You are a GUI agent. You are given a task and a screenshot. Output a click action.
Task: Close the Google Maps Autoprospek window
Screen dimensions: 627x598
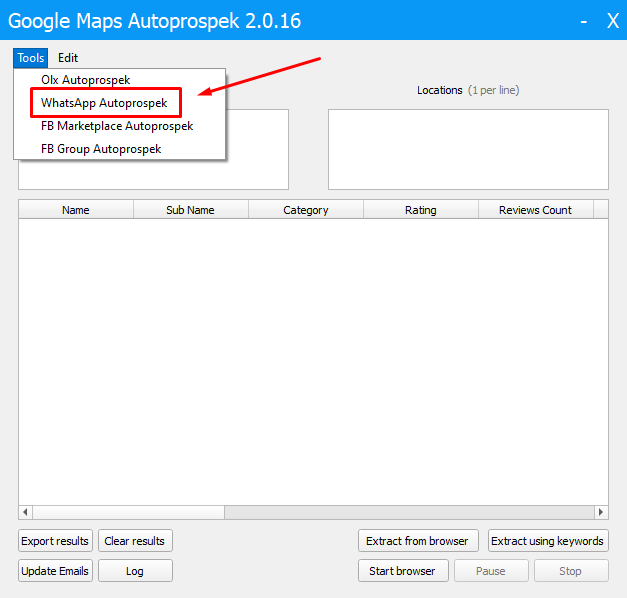pyautogui.click(x=613, y=21)
